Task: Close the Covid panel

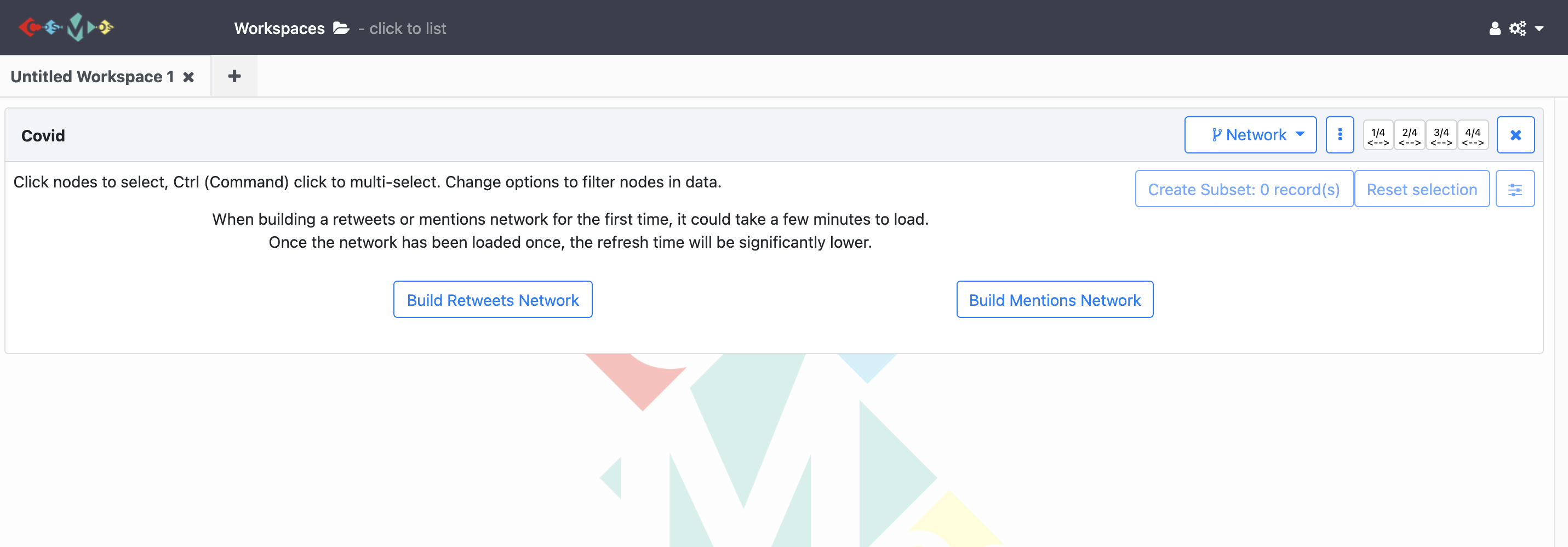Action: (1515, 135)
